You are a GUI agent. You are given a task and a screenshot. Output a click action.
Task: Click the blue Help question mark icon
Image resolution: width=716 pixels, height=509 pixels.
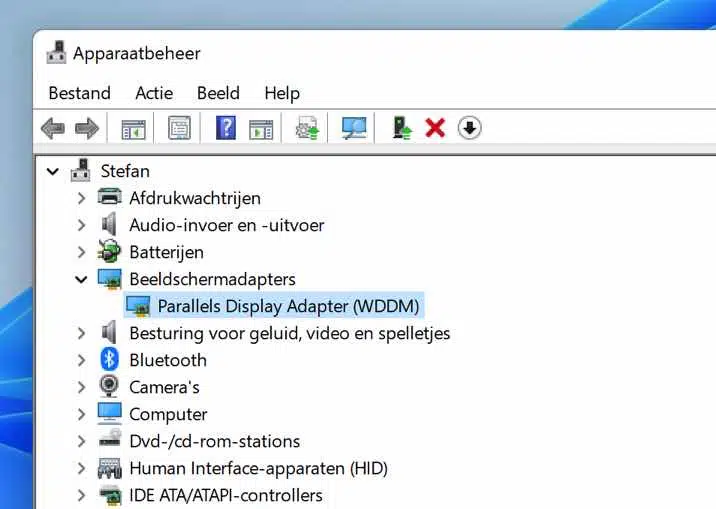point(226,128)
